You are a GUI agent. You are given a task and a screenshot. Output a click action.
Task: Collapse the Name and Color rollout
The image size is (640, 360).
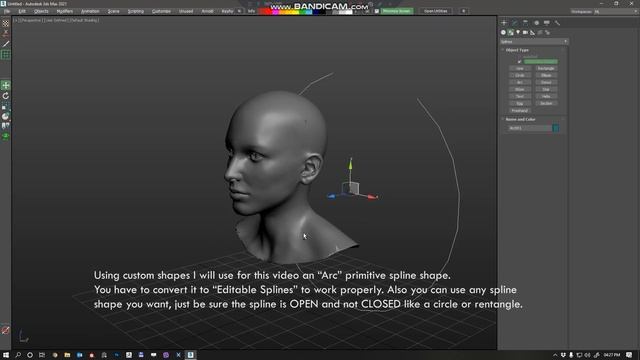point(520,120)
